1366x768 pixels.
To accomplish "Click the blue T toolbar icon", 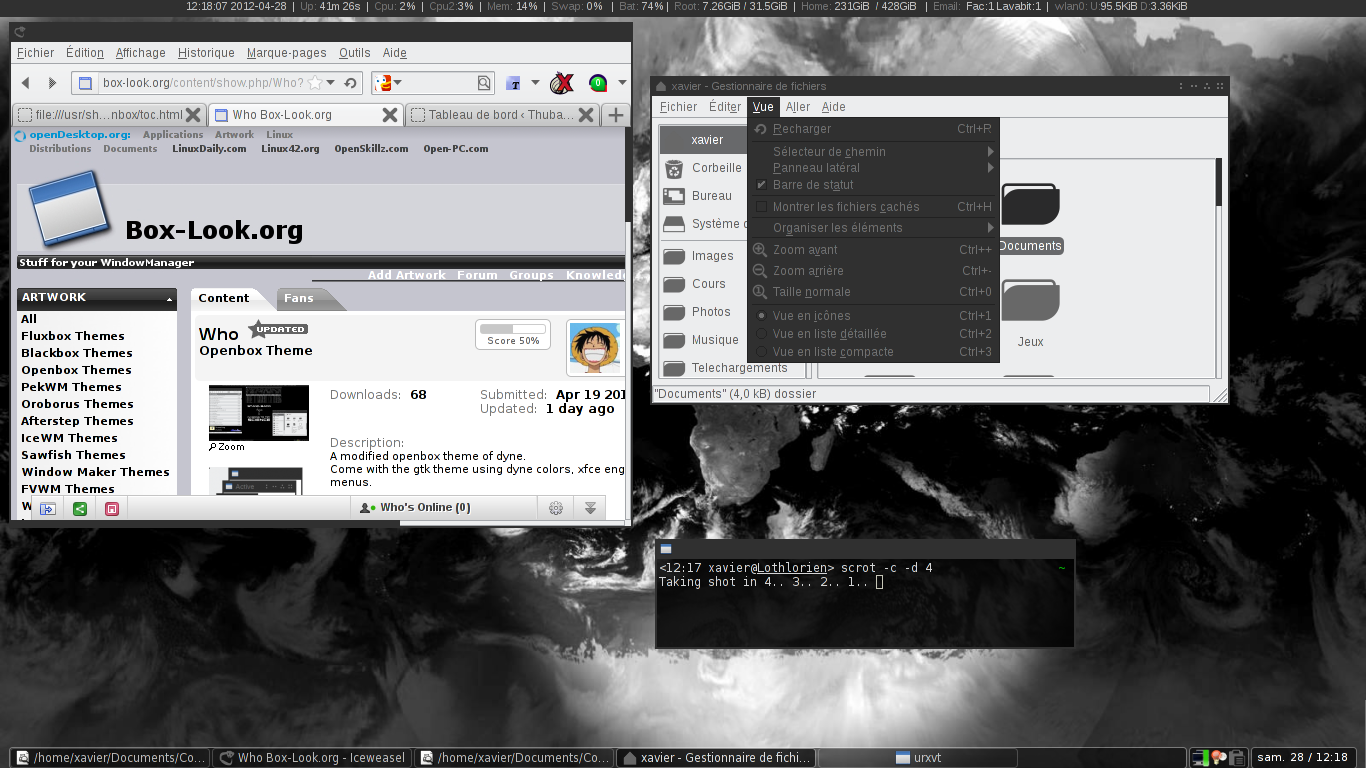I will click(513, 83).
